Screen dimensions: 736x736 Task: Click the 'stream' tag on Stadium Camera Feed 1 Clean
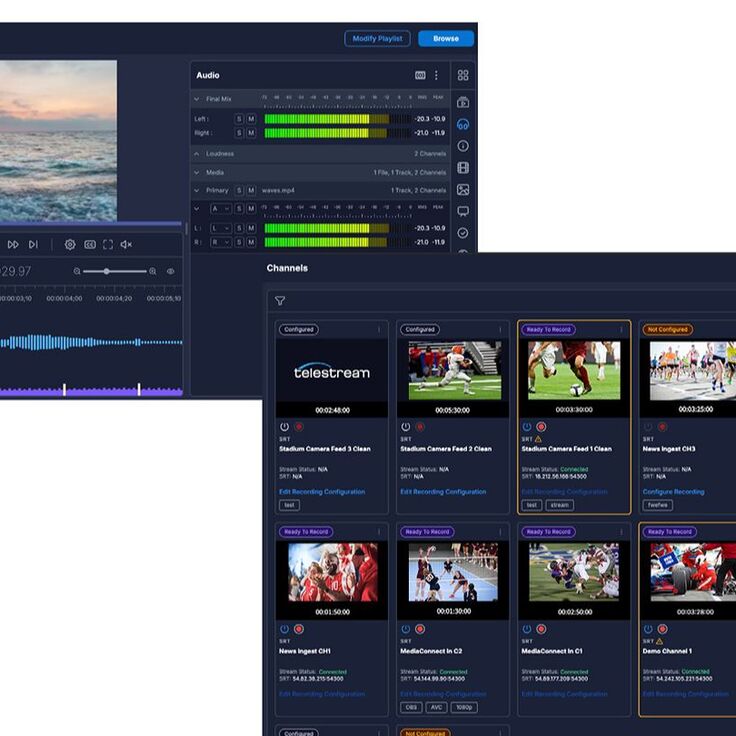(560, 506)
